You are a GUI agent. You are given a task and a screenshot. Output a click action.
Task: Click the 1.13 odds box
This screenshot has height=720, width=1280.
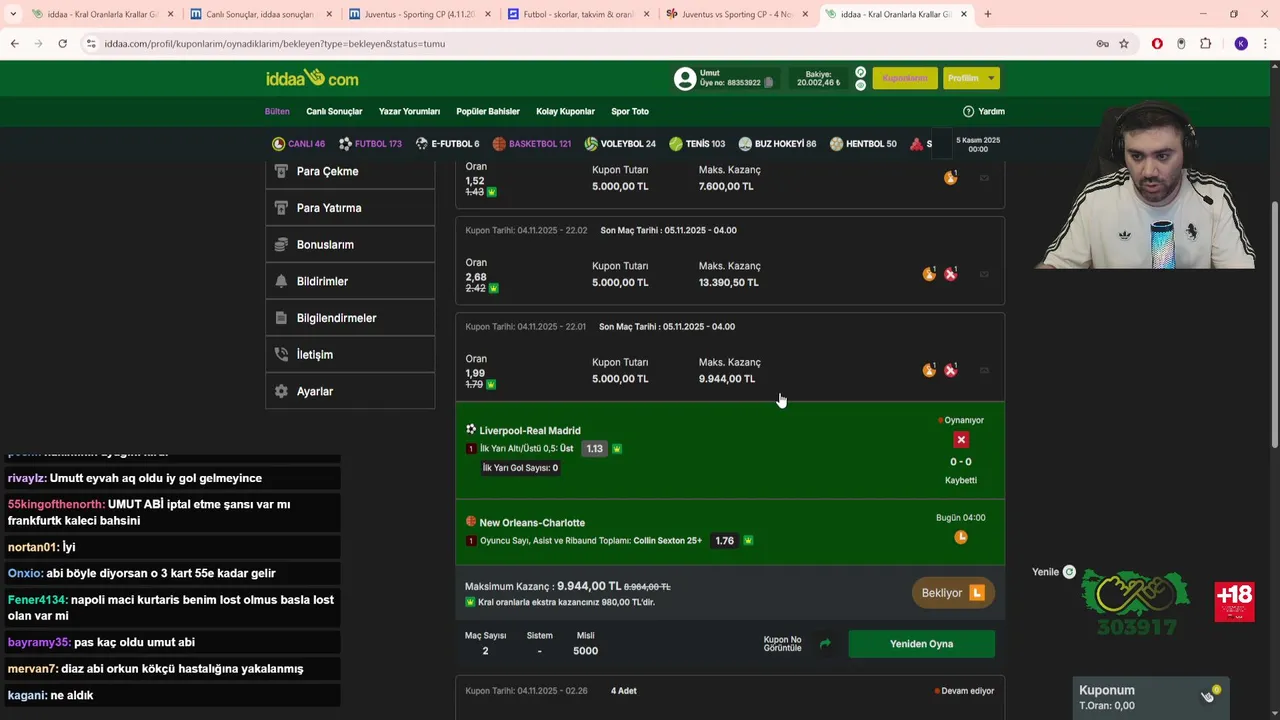[x=595, y=449]
